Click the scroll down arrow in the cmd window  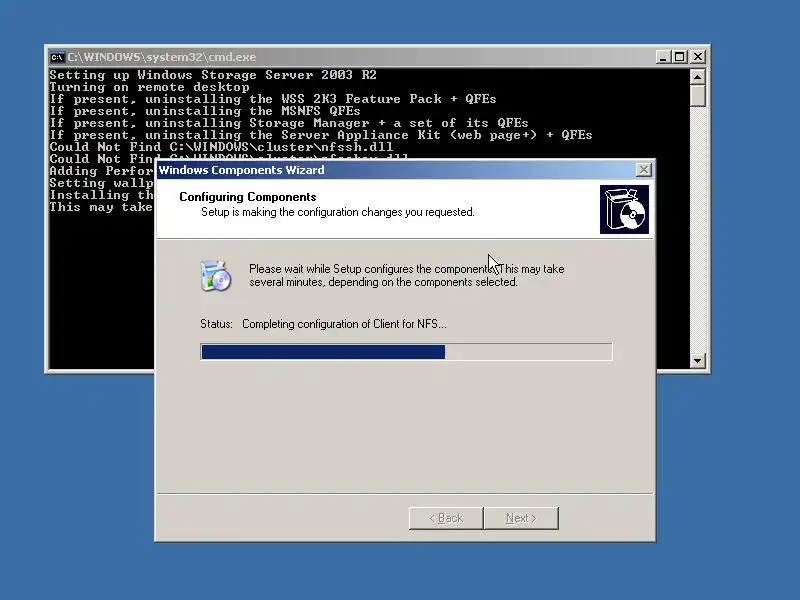pos(697,361)
